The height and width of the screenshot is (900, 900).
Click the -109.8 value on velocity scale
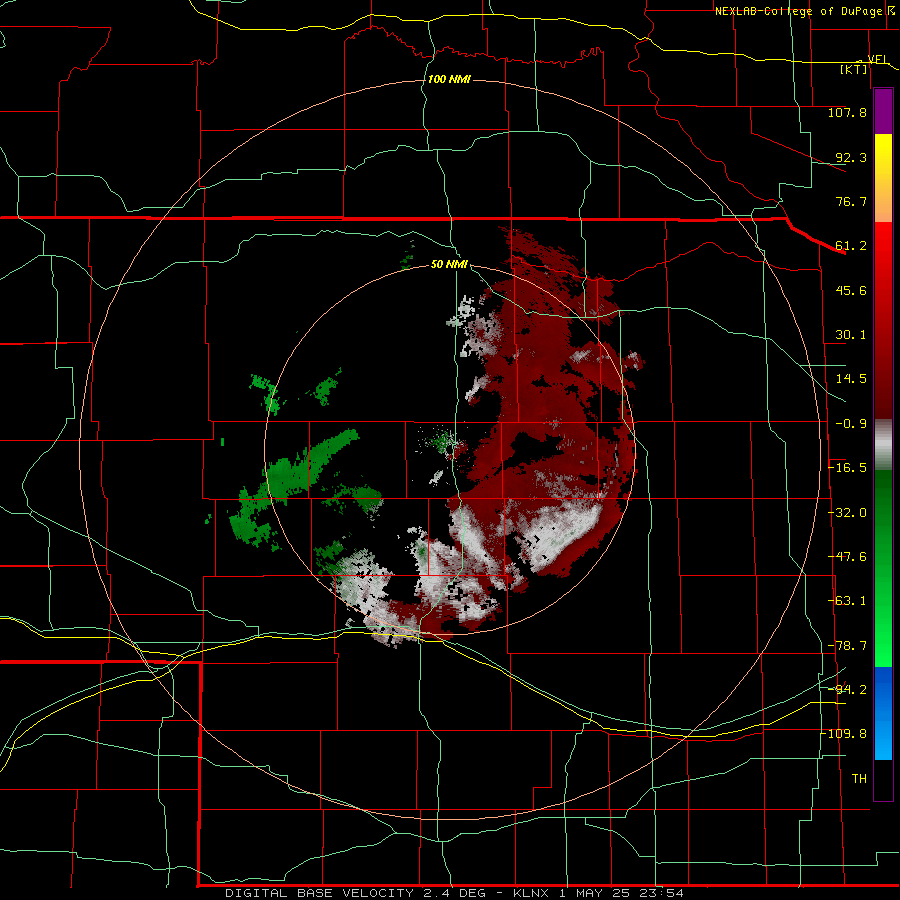[x=843, y=734]
